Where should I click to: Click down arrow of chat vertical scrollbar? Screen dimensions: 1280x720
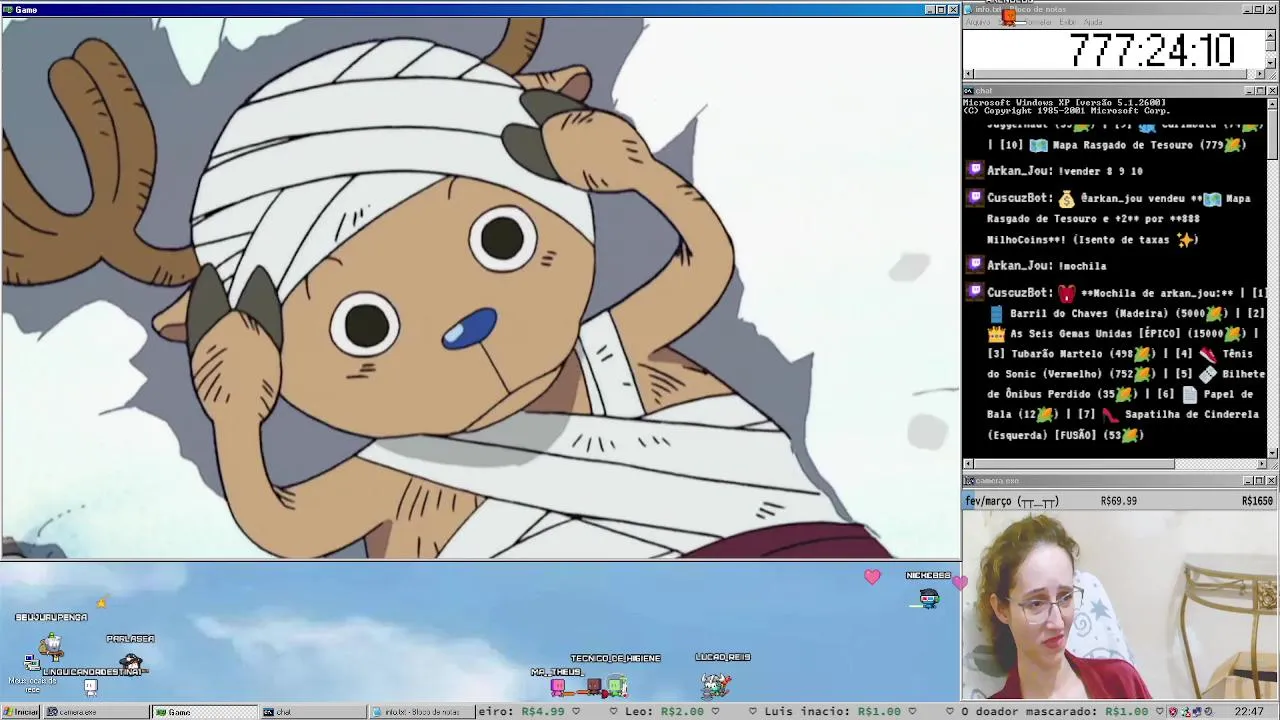tap(1272, 452)
